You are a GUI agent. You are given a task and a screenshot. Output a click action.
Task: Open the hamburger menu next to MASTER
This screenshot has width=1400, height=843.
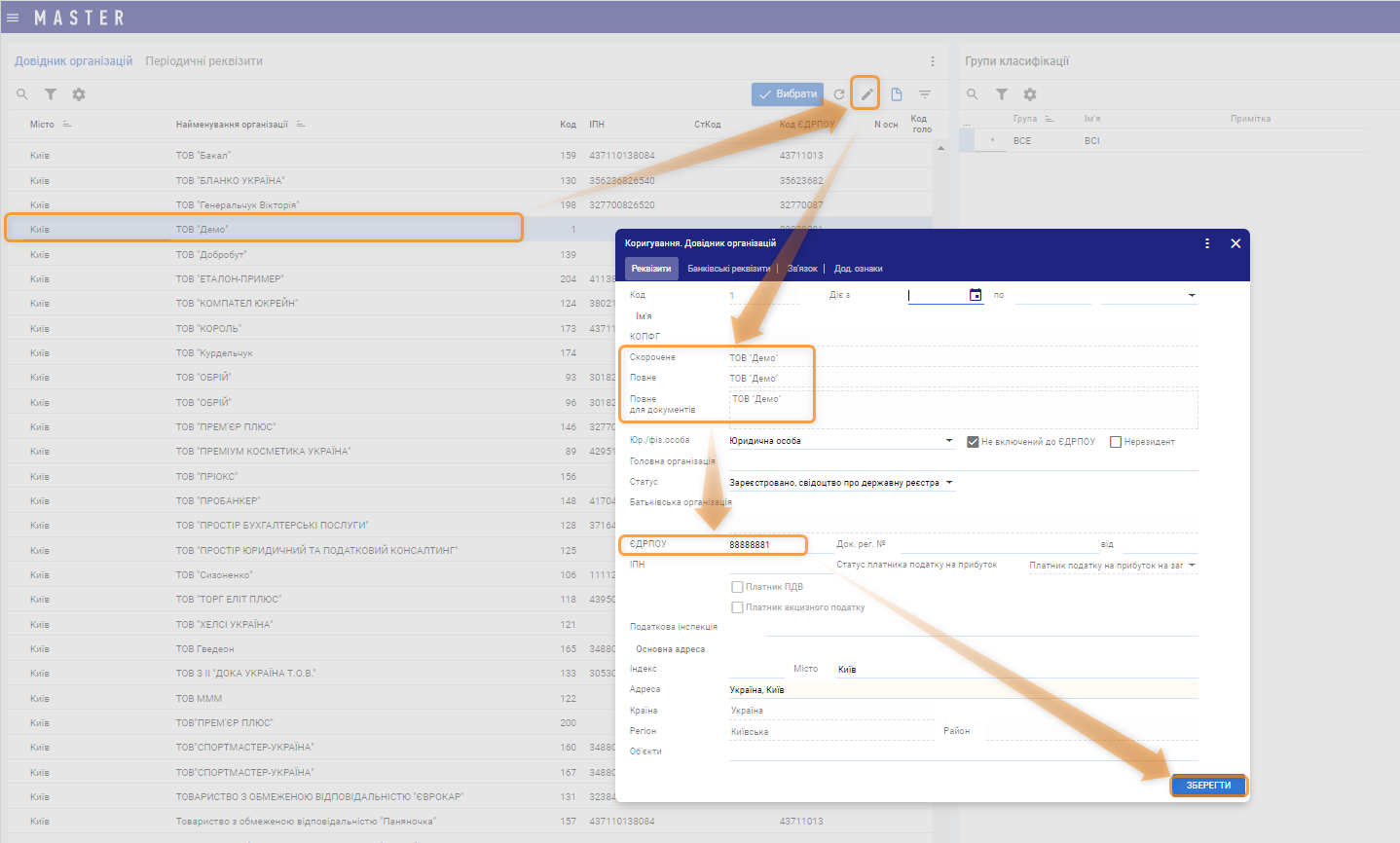point(13,18)
